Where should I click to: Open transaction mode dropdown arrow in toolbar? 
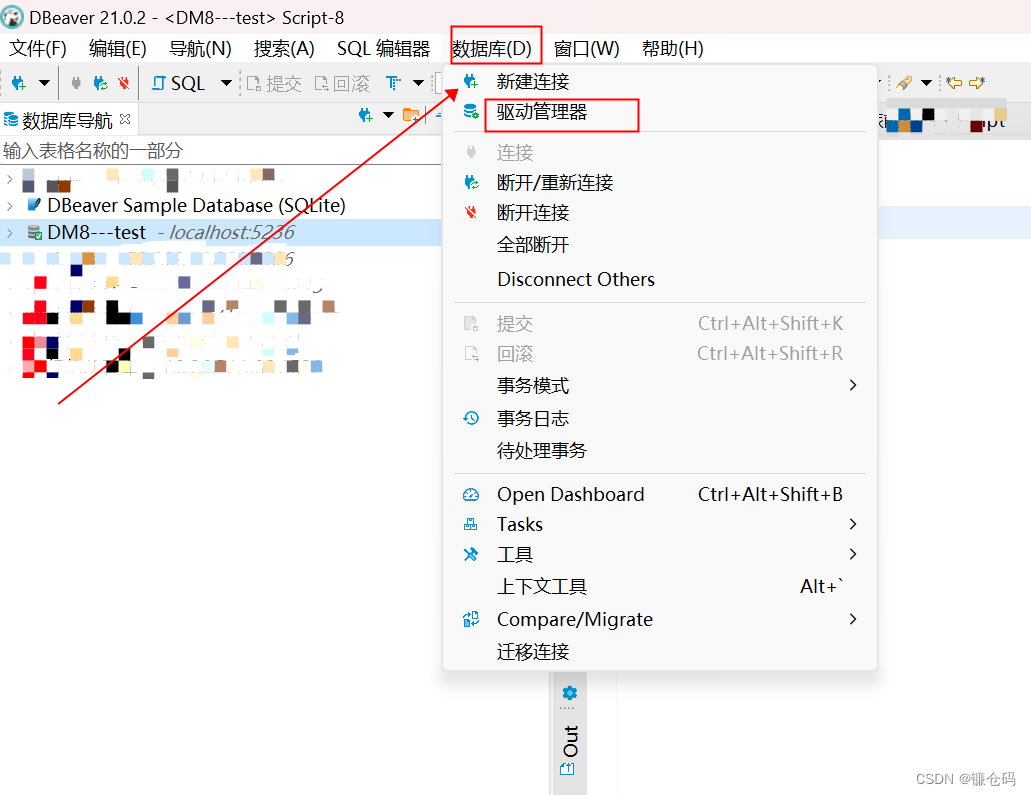click(x=418, y=83)
